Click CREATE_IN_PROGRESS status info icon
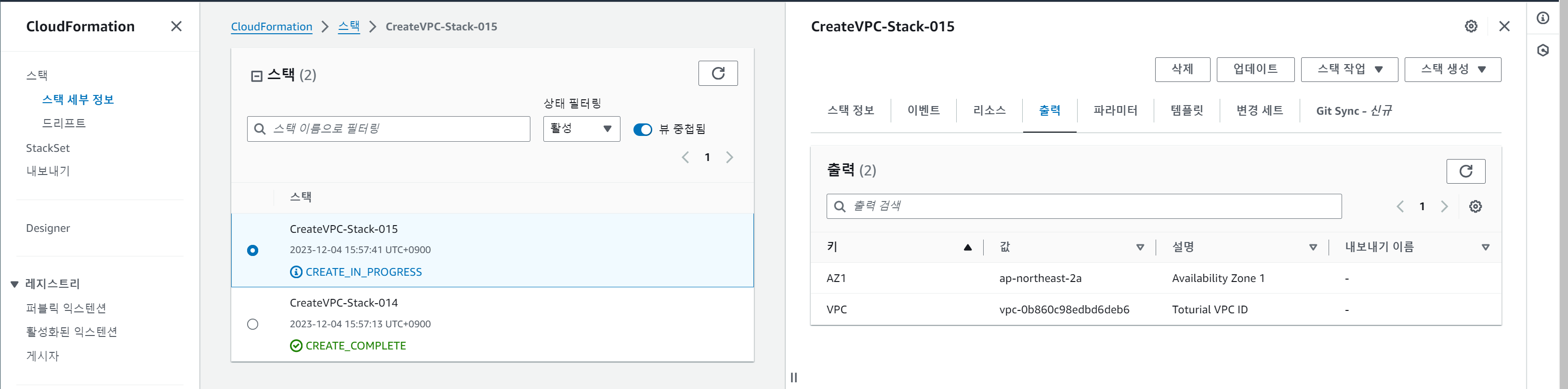Image resolution: width=1568 pixels, height=389 pixels. pyautogui.click(x=296, y=272)
